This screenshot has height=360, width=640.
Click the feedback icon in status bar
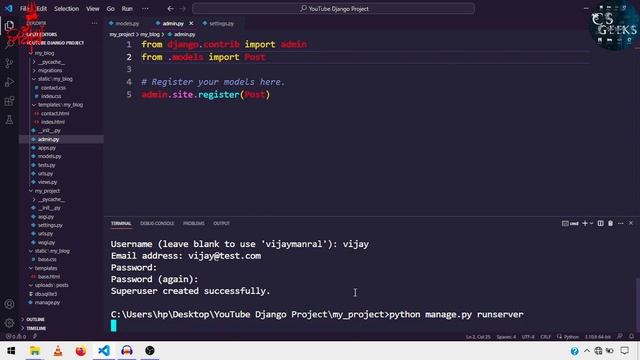pyautogui.click(x=620, y=336)
